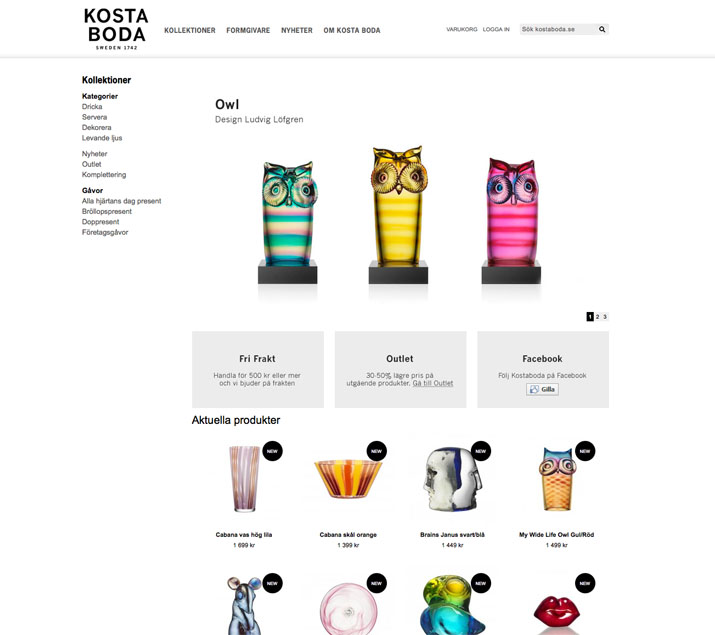Image resolution: width=715 pixels, height=635 pixels.
Task: Follow the Gå till Outlet link
Action: (433, 383)
